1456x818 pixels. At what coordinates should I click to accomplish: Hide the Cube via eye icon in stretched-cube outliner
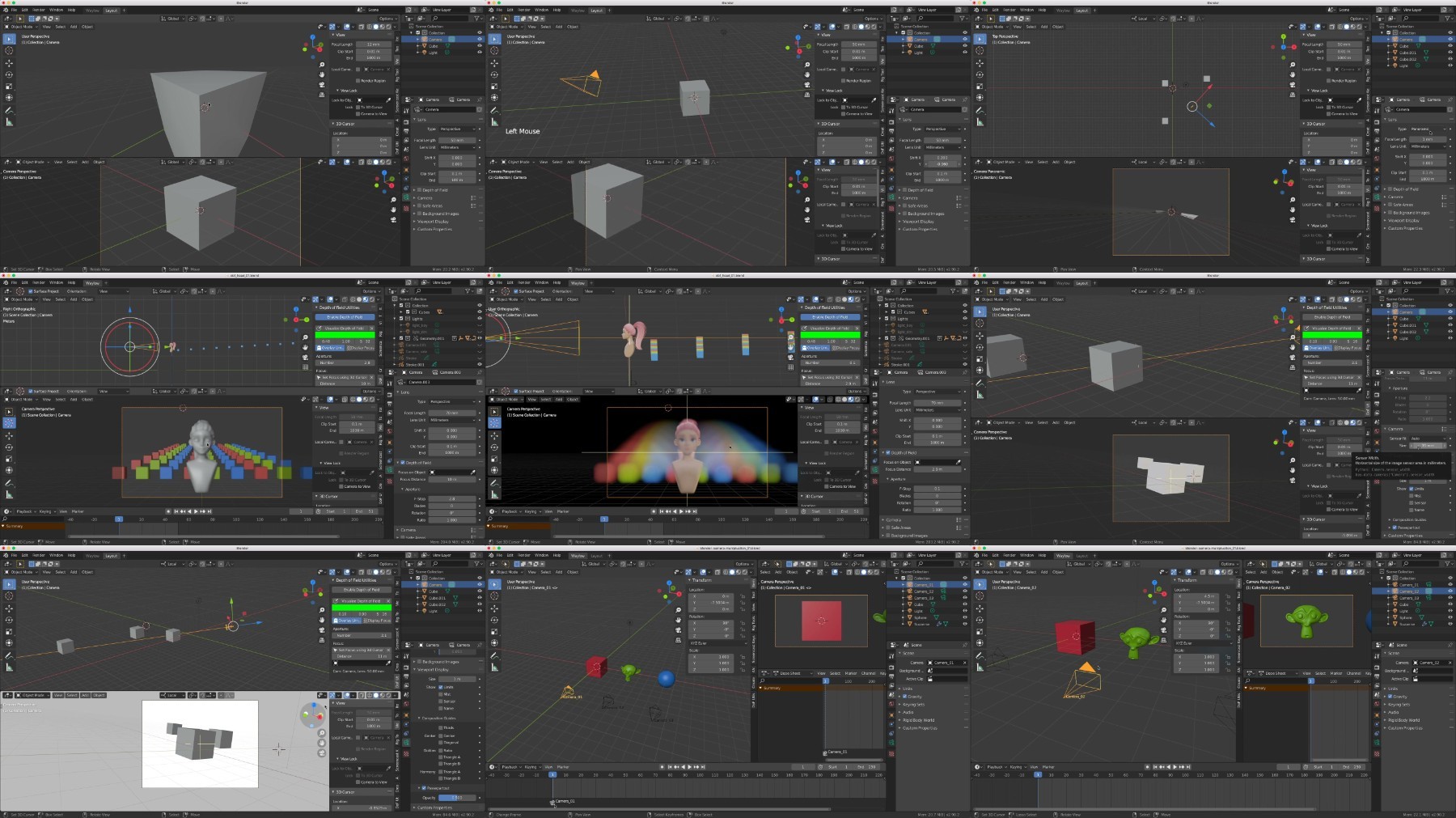tap(480, 45)
